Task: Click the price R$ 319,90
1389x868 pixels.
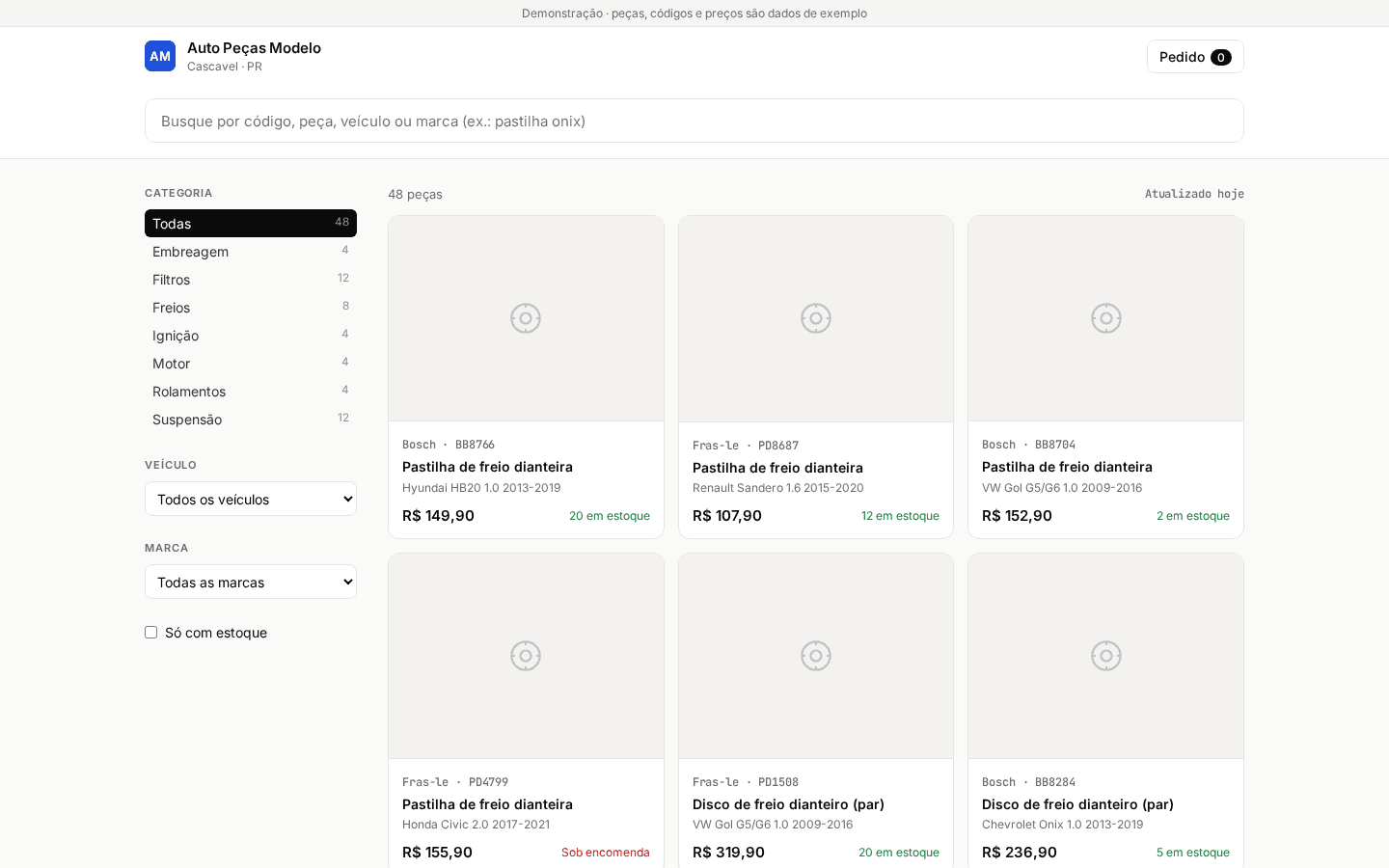Action: click(x=728, y=853)
